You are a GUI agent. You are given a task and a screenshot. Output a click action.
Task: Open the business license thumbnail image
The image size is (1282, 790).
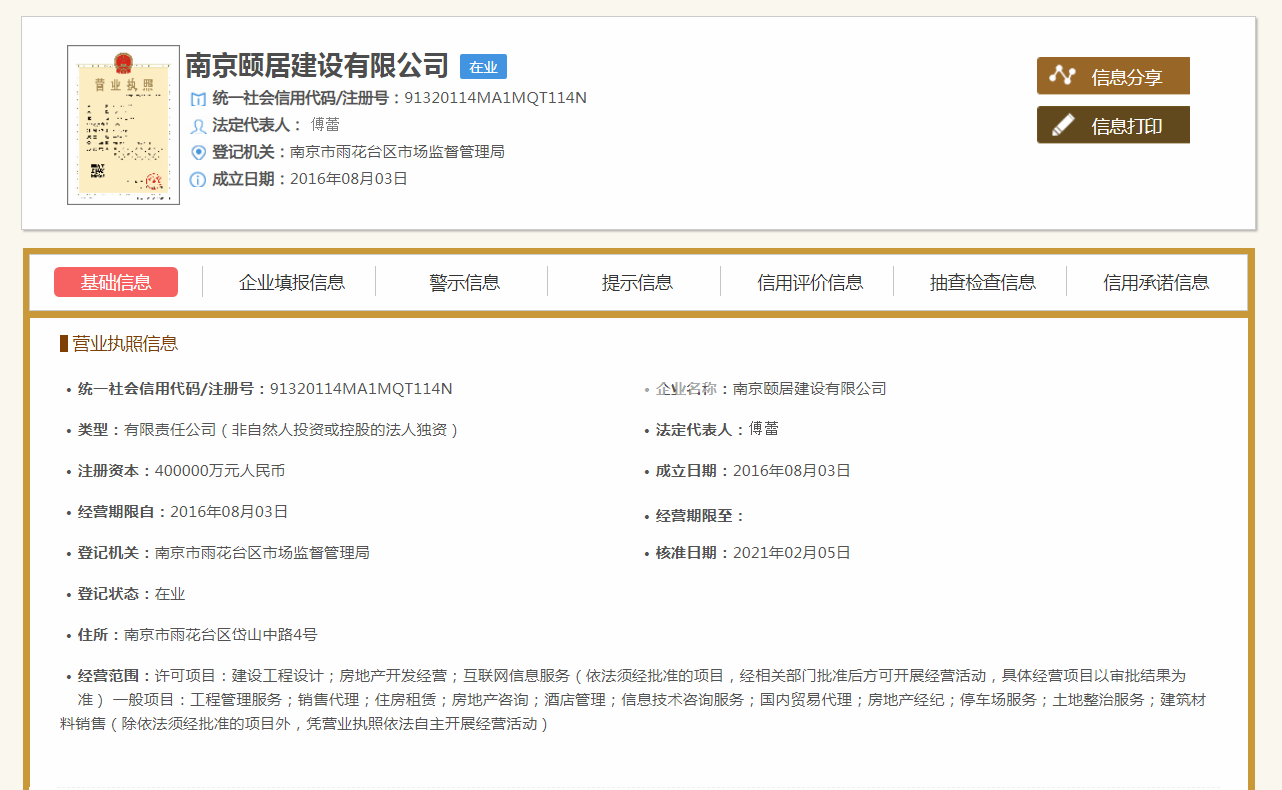pyautogui.click(x=123, y=125)
